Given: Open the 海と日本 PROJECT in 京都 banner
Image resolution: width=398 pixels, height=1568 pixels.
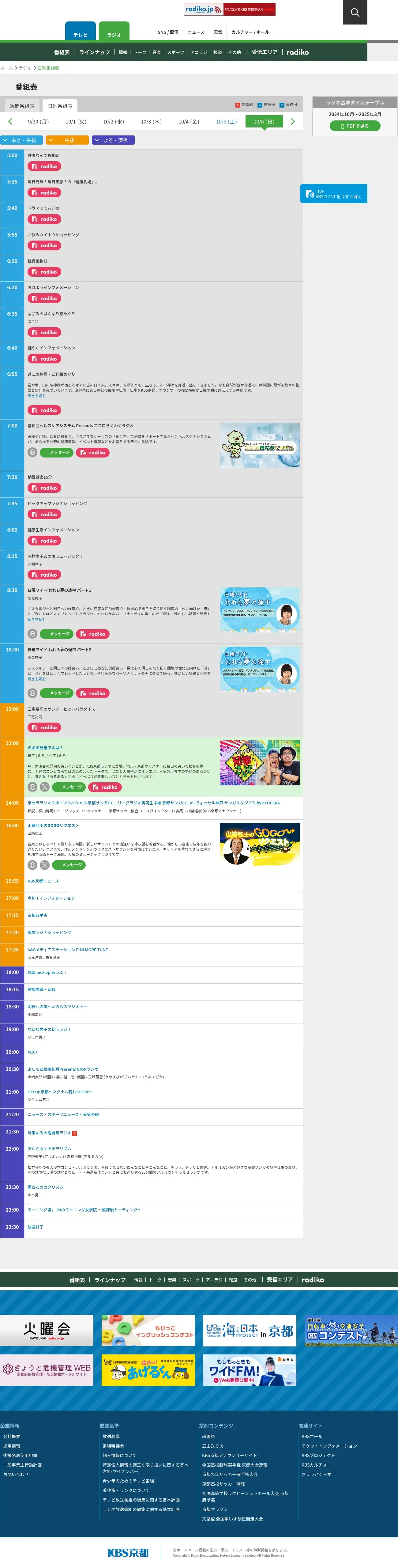Looking at the screenshot, I should point(250,1331).
